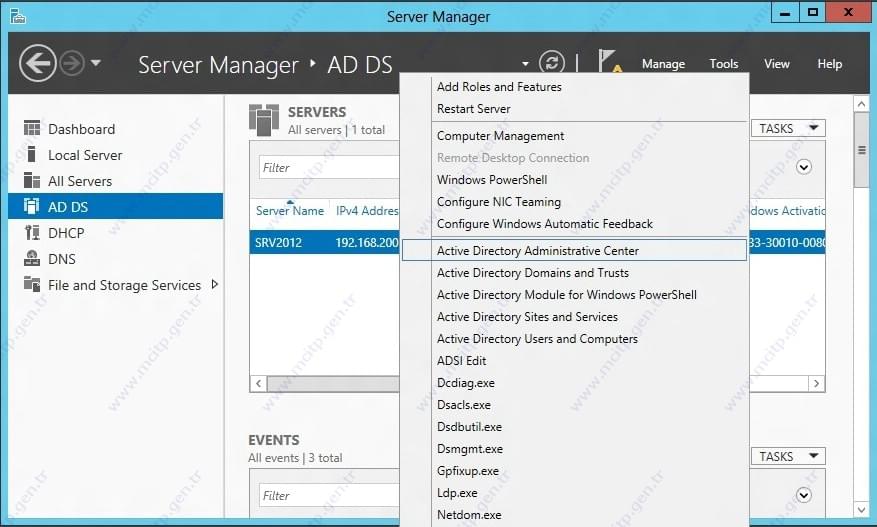Launch ADSI Edit from menu
Image resolution: width=877 pixels, height=527 pixels.
[461, 361]
